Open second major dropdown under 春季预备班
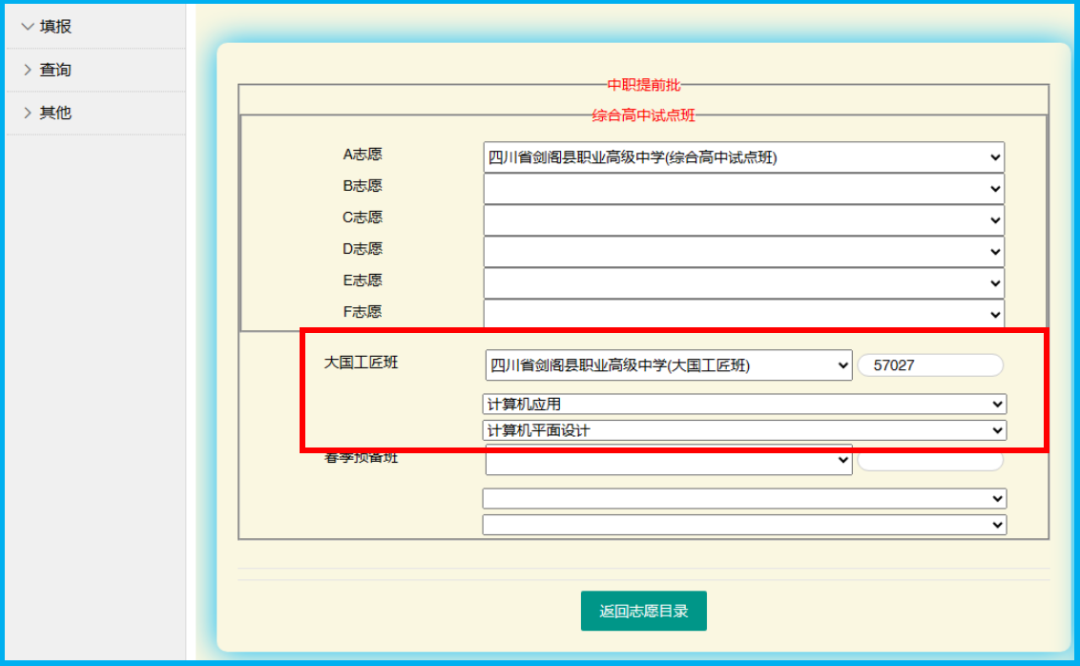Screen dimensions: 1080x666 [x=744, y=524]
